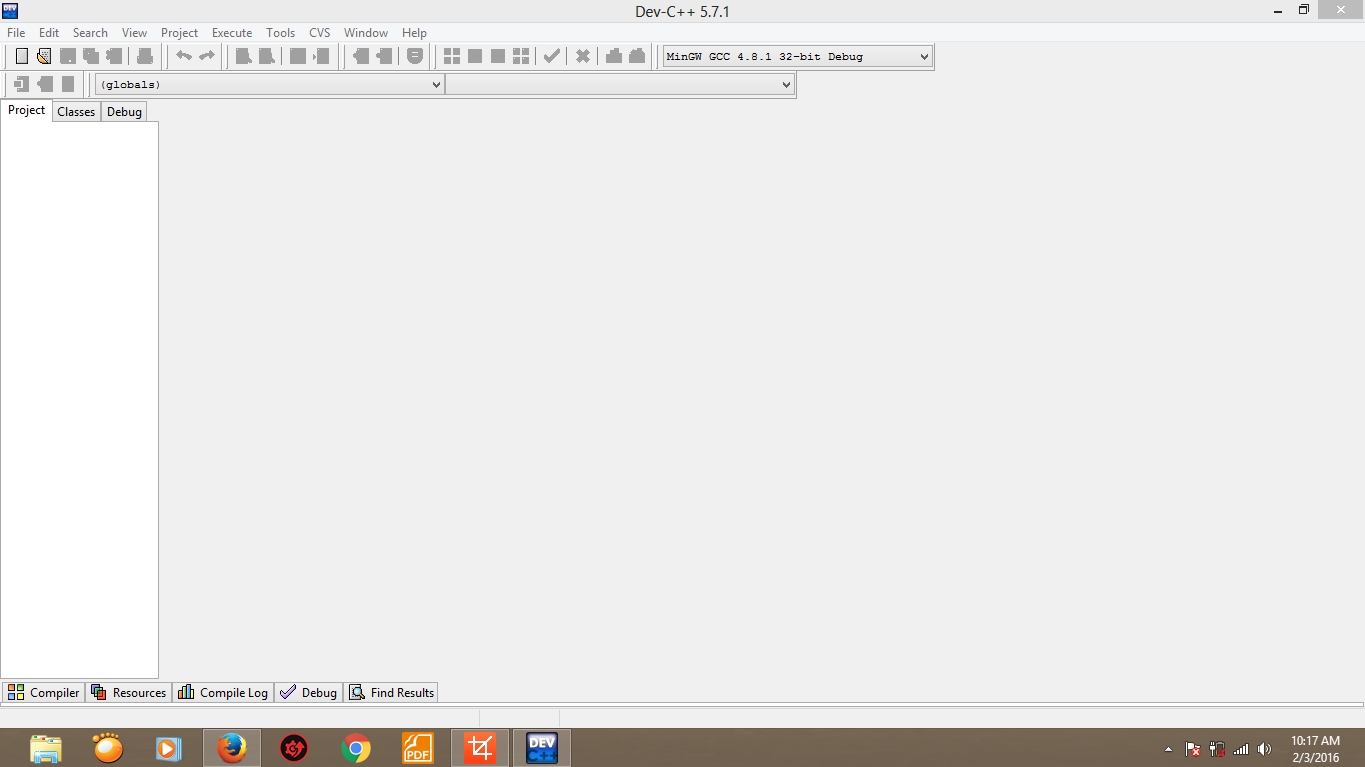The width and height of the screenshot is (1365, 767).
Task: Open the compiler set MinGW GCC dropdown
Action: (x=798, y=56)
